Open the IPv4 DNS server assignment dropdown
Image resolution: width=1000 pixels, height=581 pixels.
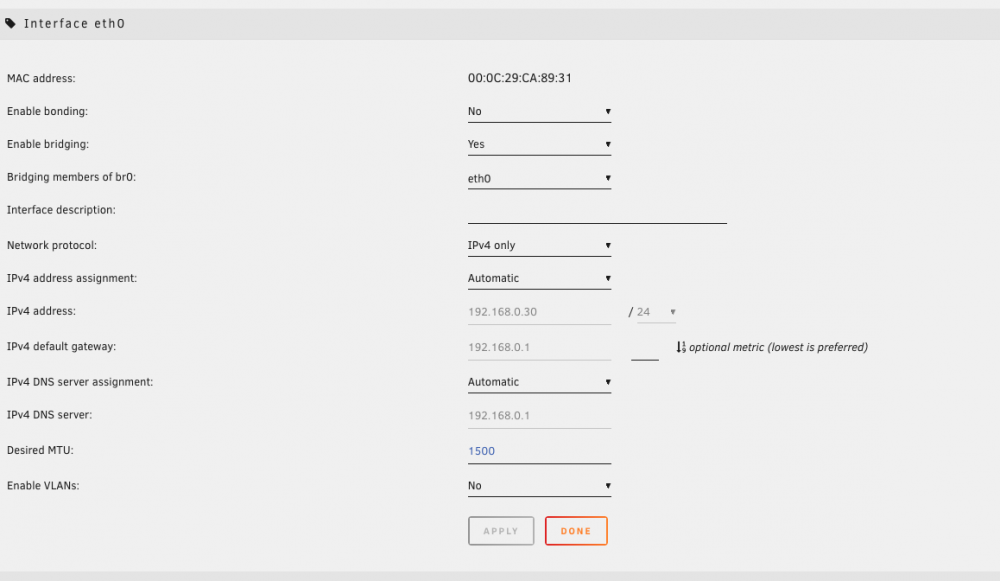coord(539,383)
